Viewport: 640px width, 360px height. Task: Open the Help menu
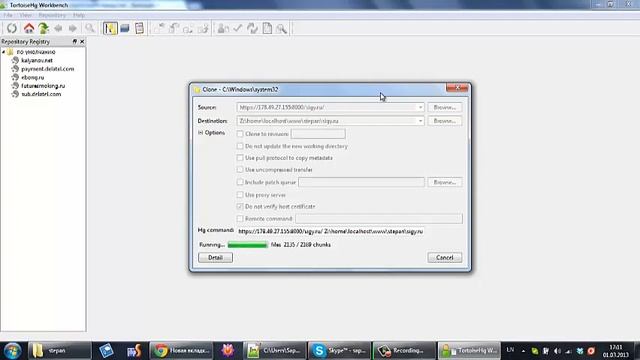point(79,15)
